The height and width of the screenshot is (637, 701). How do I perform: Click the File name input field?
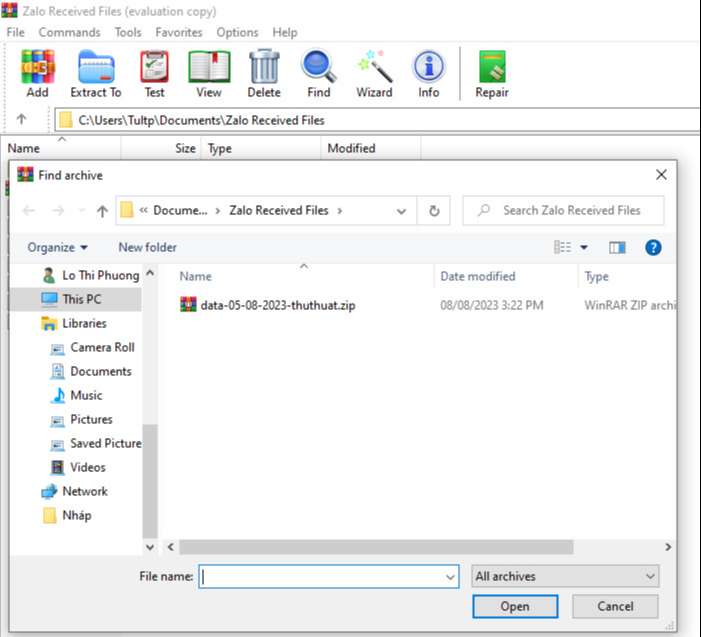tap(329, 577)
